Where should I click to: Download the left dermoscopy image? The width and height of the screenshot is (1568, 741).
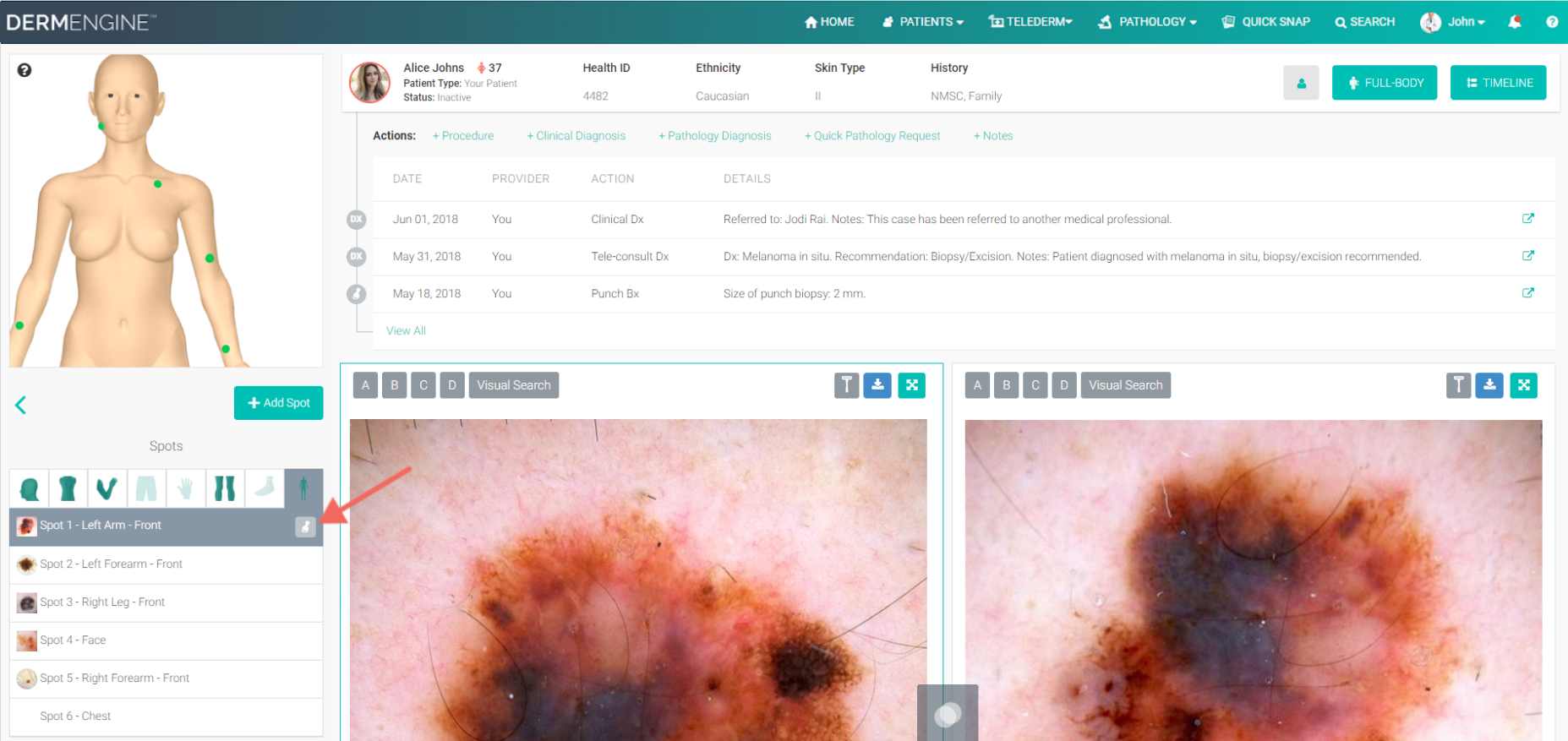tap(877, 385)
